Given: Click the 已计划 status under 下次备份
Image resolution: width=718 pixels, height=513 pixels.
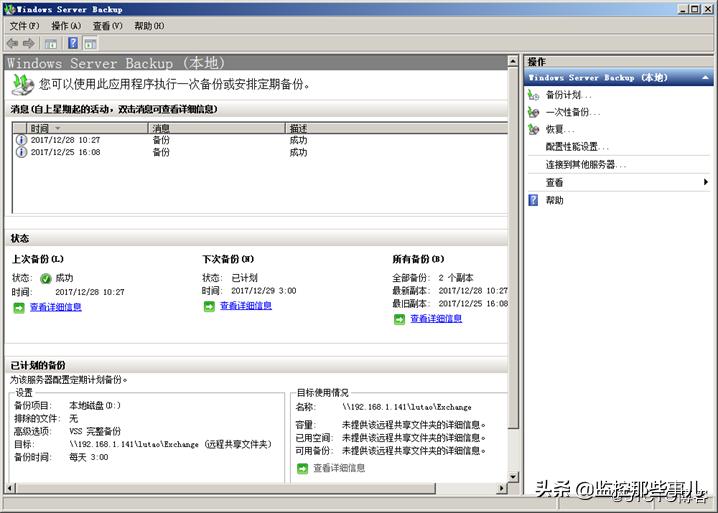Looking at the screenshot, I should point(244,278).
